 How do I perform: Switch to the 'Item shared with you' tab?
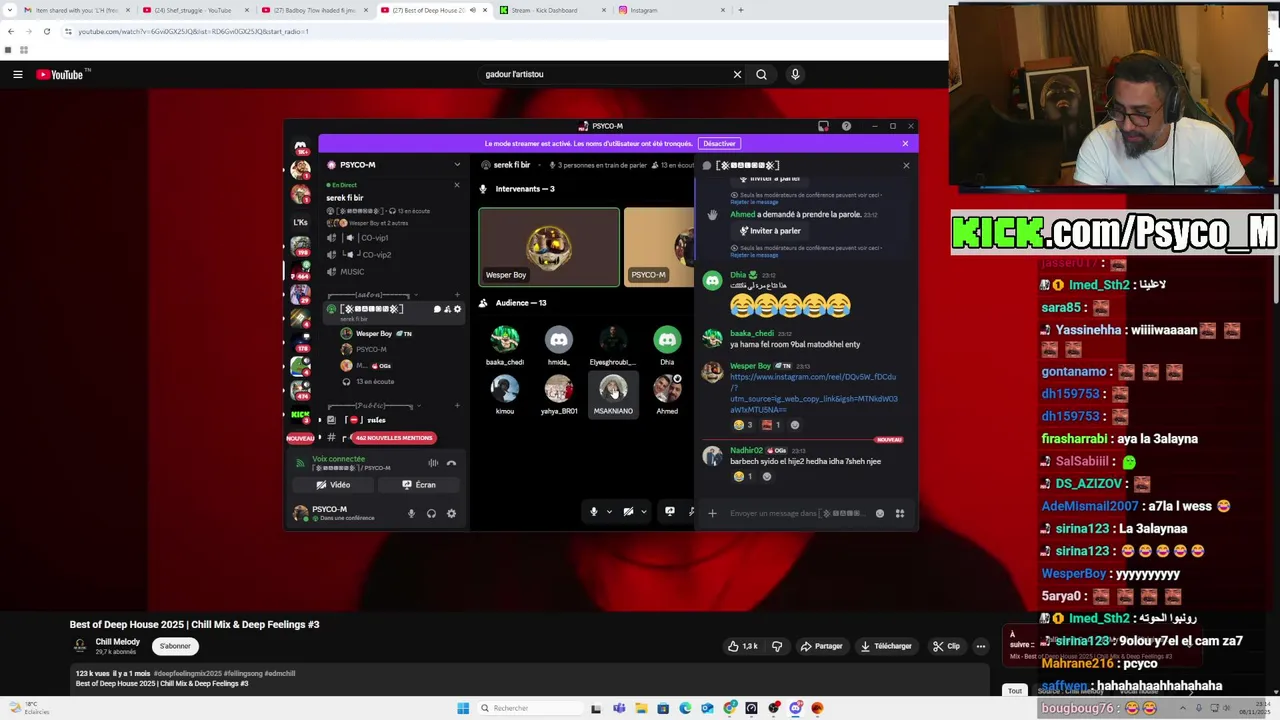point(75,10)
